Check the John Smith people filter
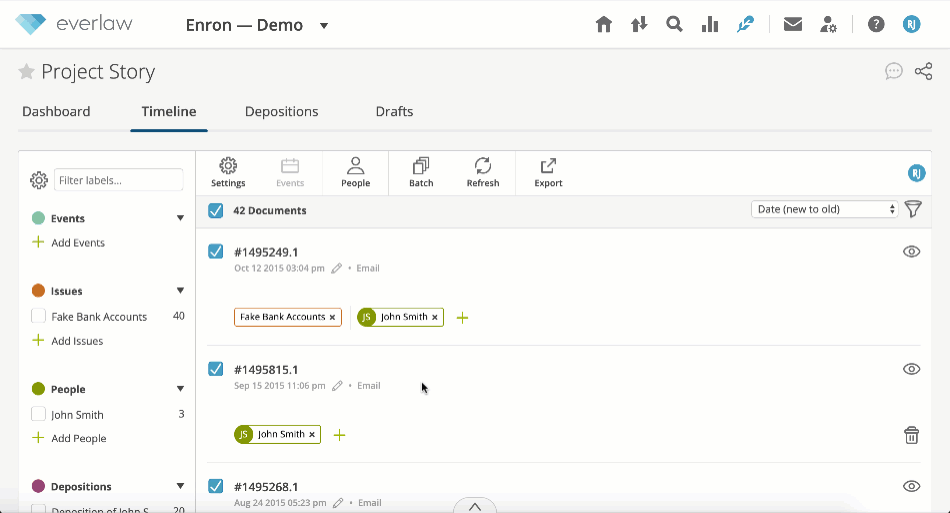The width and height of the screenshot is (950, 513). tap(38, 414)
